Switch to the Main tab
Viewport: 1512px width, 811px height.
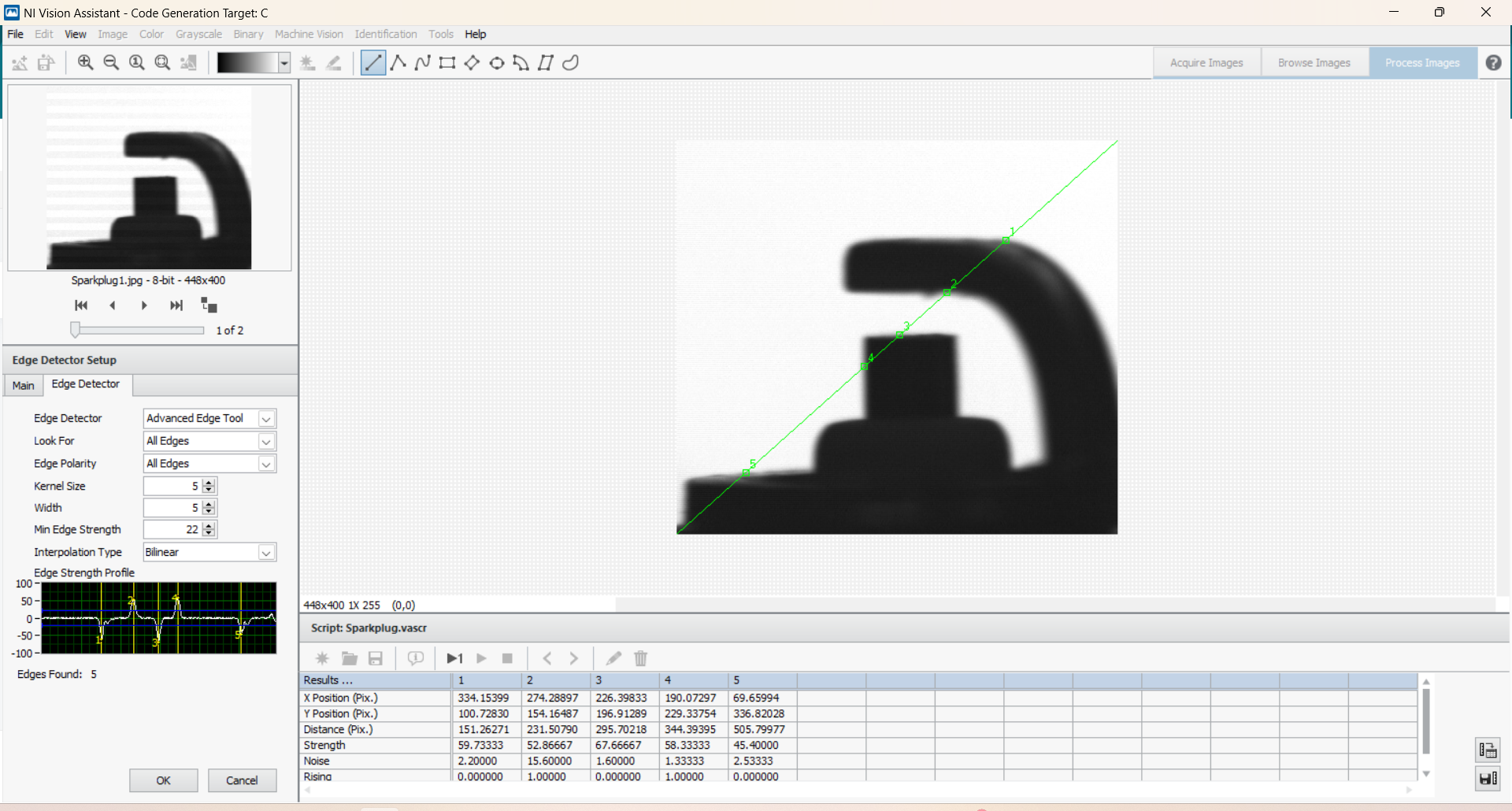point(23,385)
